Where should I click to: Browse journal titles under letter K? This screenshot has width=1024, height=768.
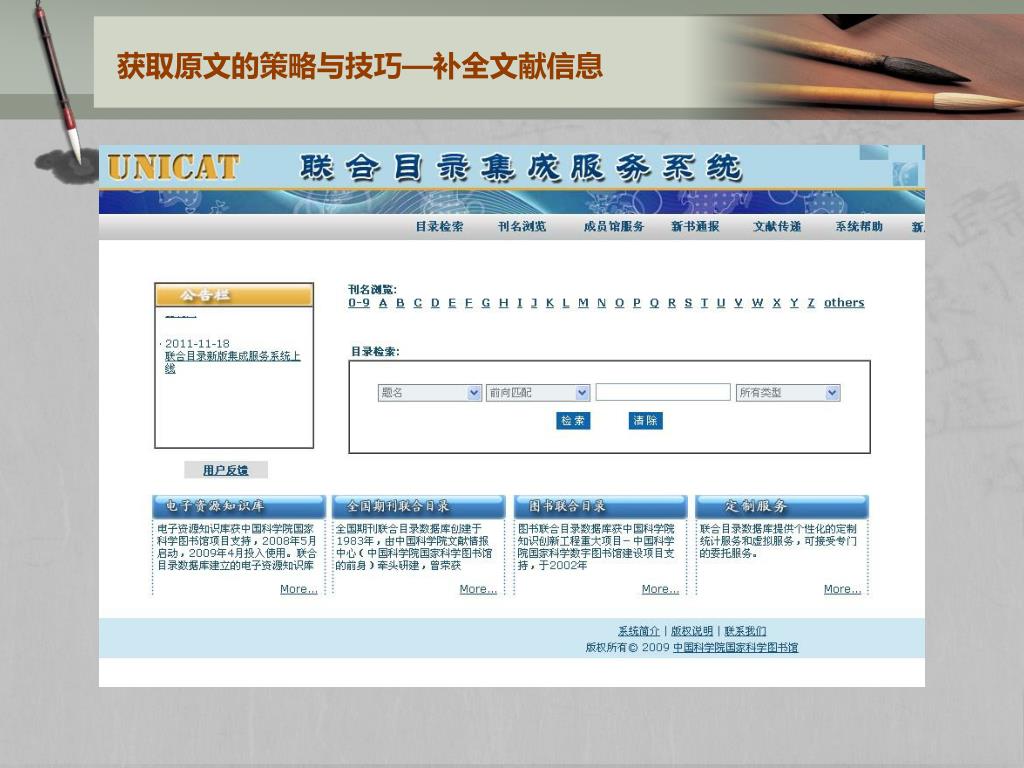[550, 303]
